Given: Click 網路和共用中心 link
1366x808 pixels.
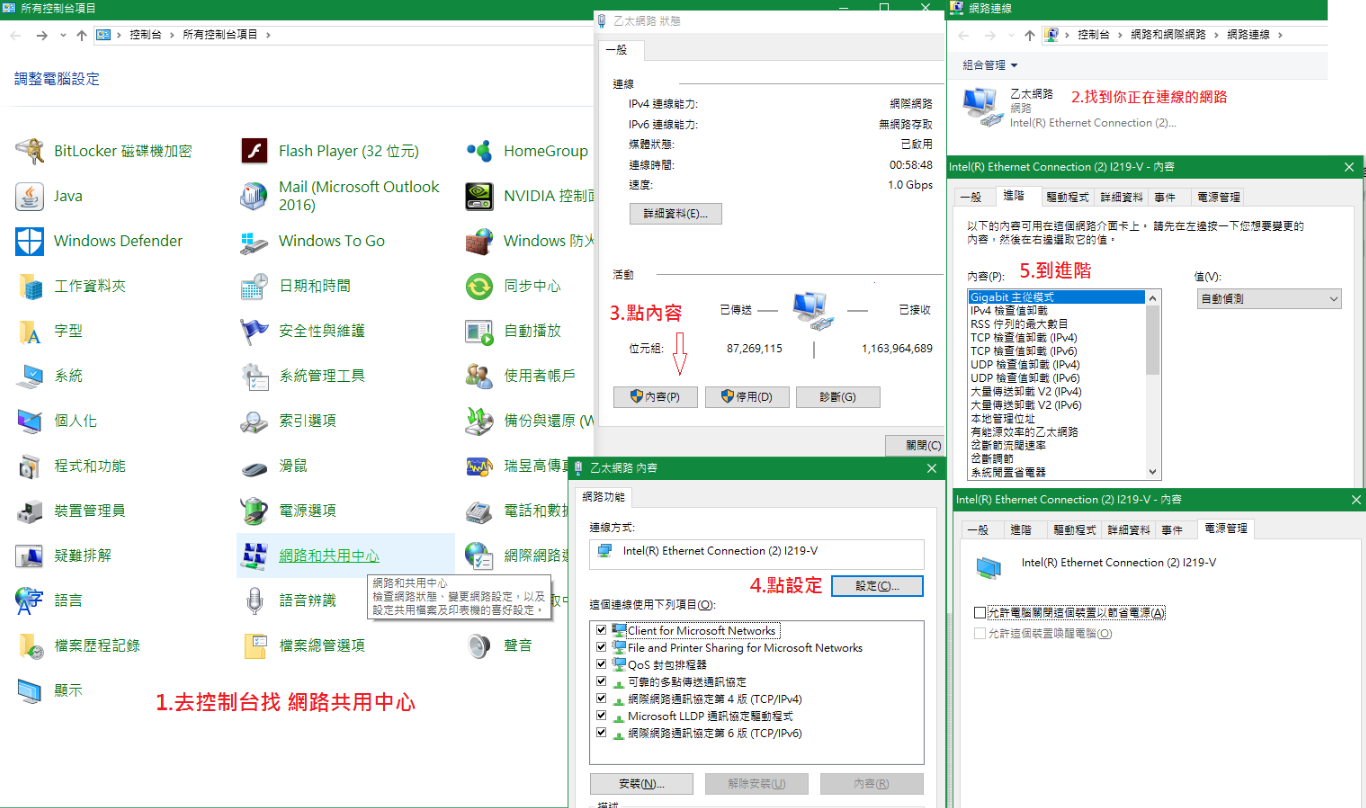Looking at the screenshot, I should click(x=329, y=556).
